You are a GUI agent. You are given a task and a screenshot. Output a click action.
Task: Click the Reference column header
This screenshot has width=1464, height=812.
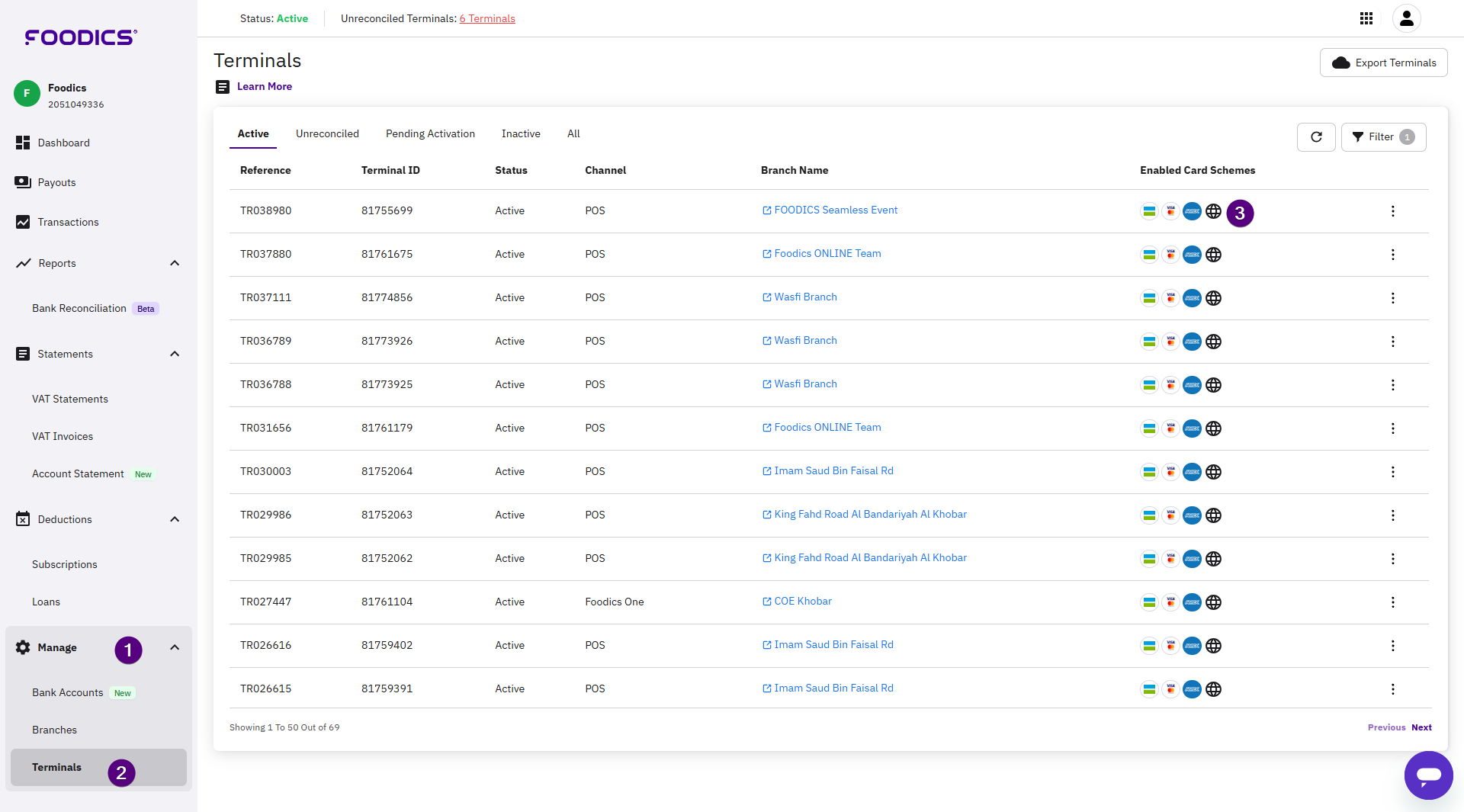(265, 170)
